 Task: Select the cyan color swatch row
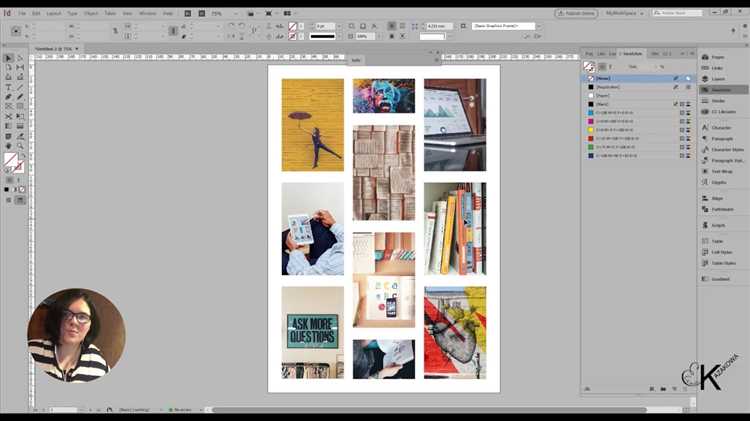[x=638, y=113]
